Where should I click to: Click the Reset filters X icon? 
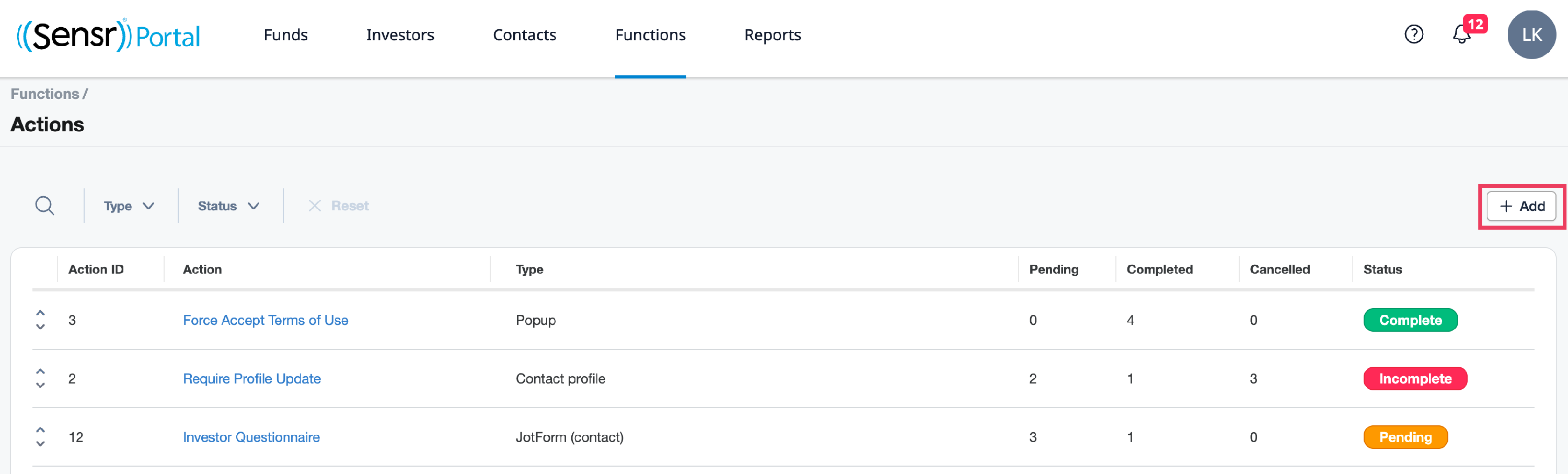tap(315, 206)
